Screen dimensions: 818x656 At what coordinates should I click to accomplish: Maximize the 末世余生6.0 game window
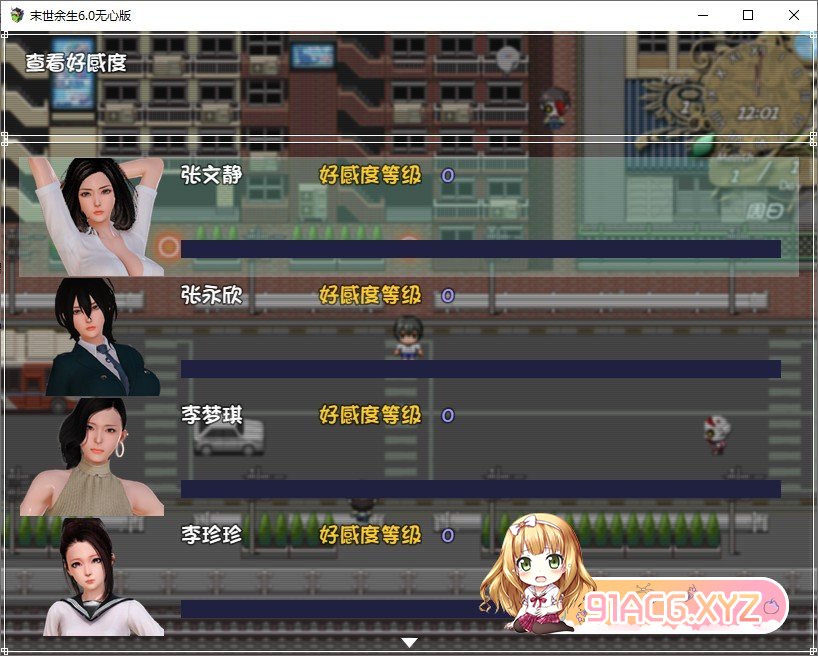click(x=748, y=15)
